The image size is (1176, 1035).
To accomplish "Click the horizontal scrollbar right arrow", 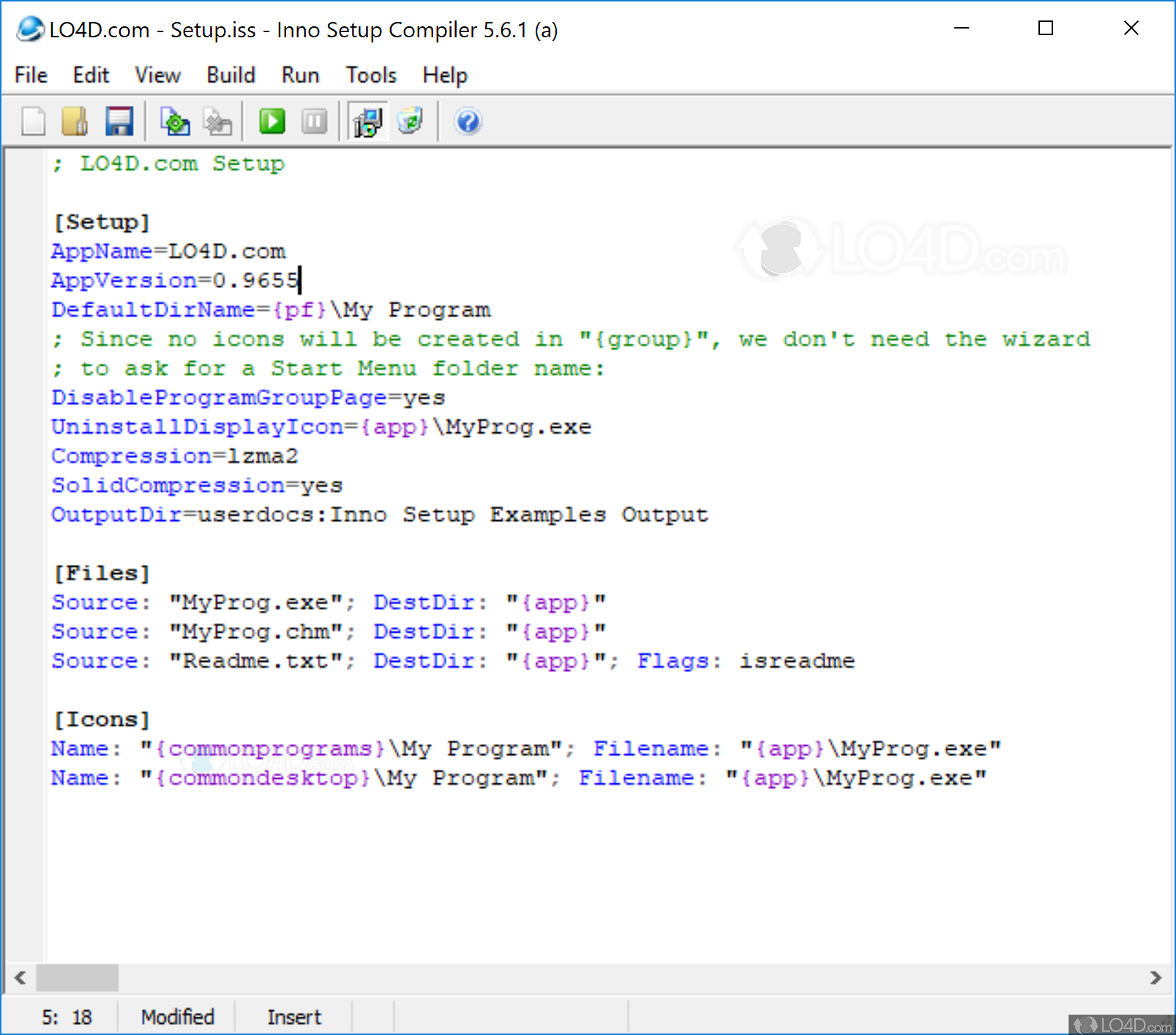I will (1156, 978).
